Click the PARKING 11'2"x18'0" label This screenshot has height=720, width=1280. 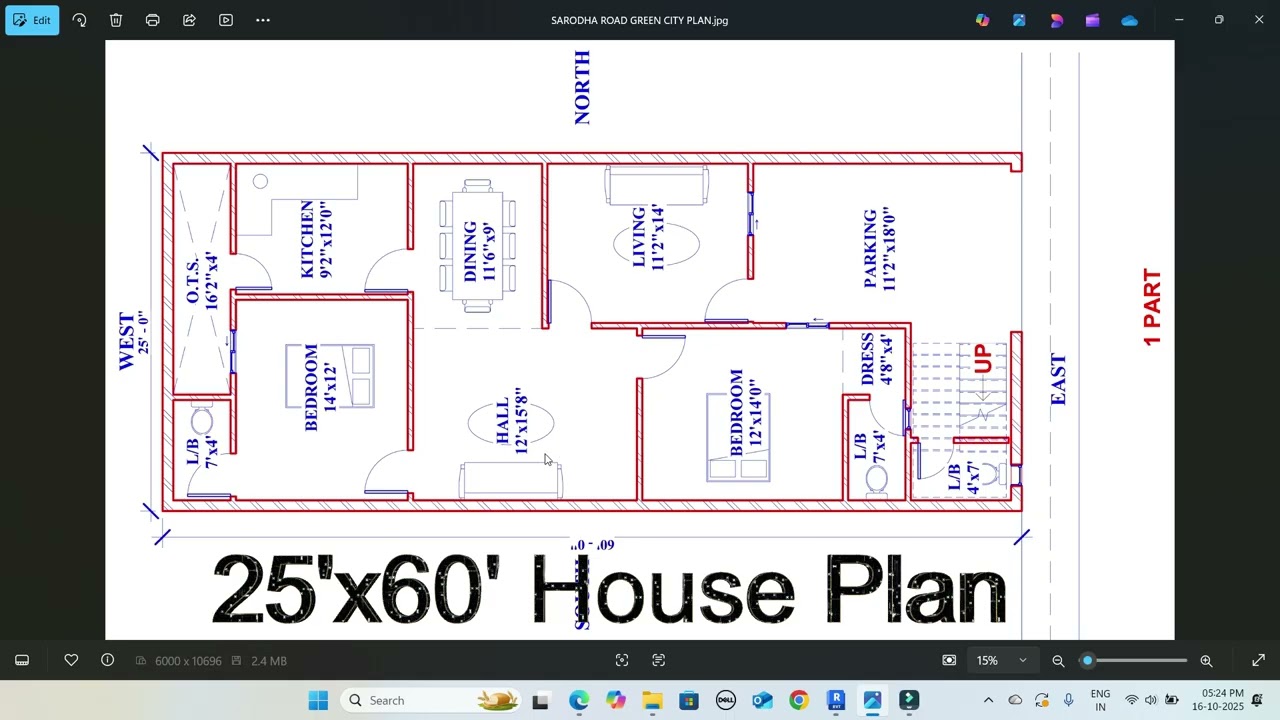pyautogui.click(x=880, y=248)
